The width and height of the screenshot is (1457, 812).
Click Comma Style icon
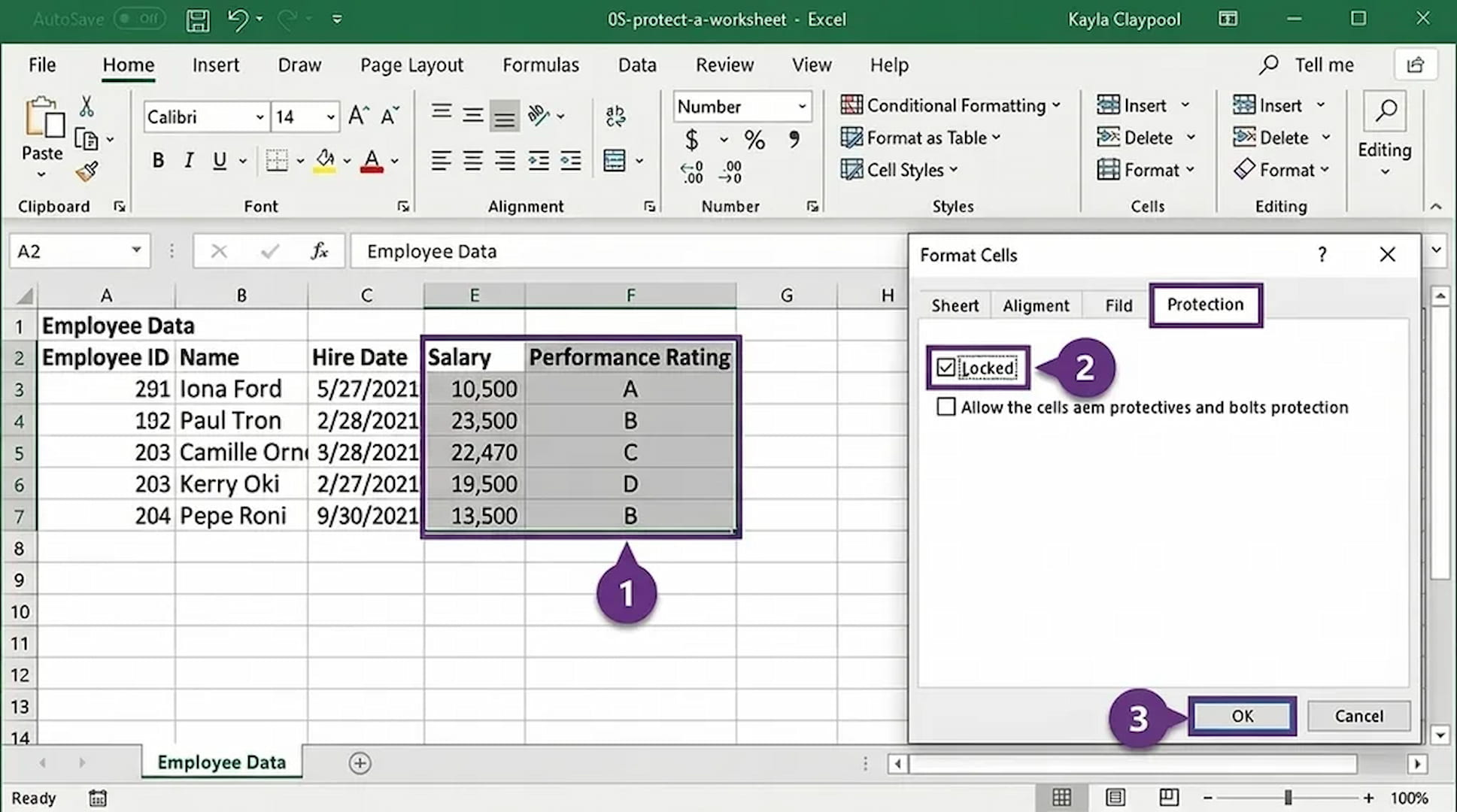794,139
